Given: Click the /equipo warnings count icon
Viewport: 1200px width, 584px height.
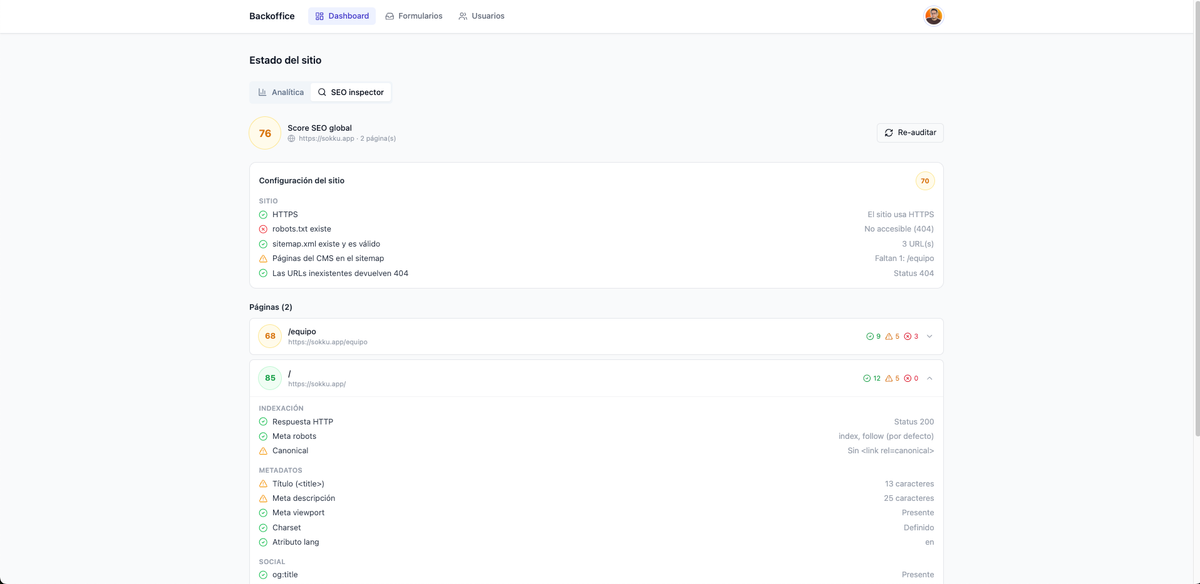Looking at the screenshot, I should click(x=889, y=337).
